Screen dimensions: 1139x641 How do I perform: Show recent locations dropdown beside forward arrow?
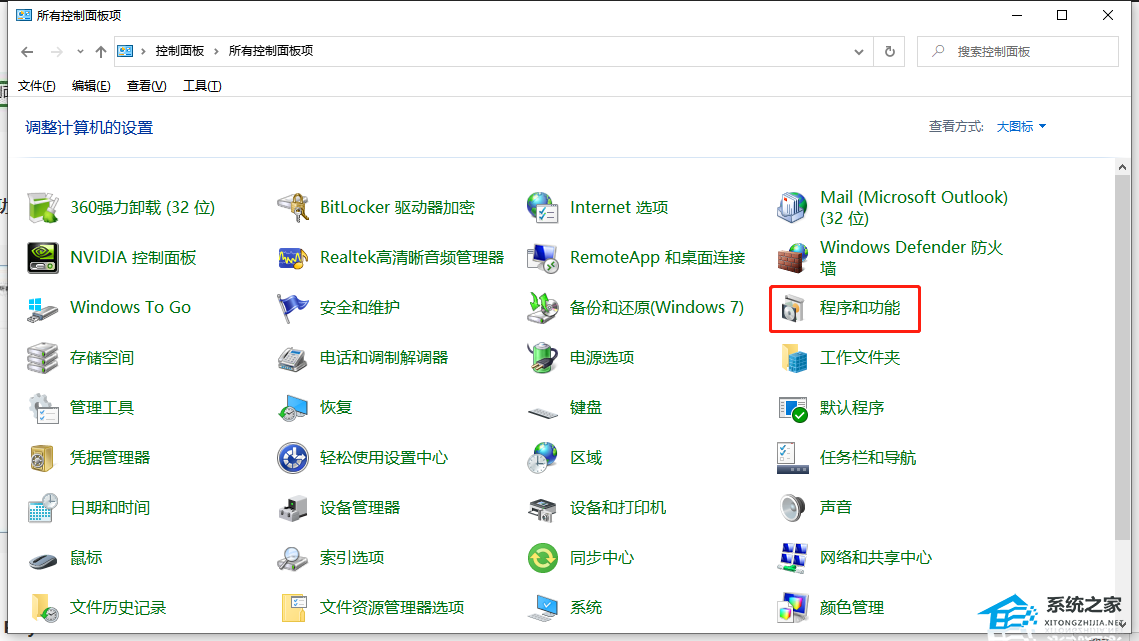pos(80,52)
